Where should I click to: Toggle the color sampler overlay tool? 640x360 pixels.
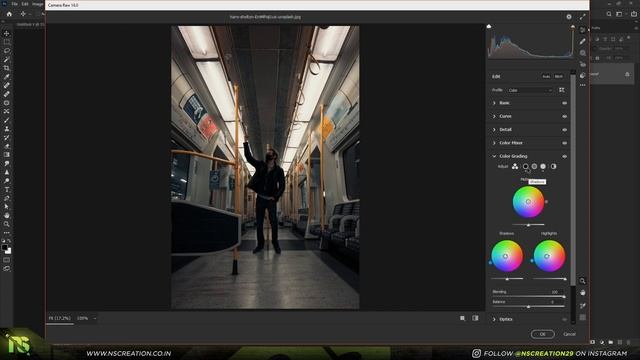tap(582, 305)
